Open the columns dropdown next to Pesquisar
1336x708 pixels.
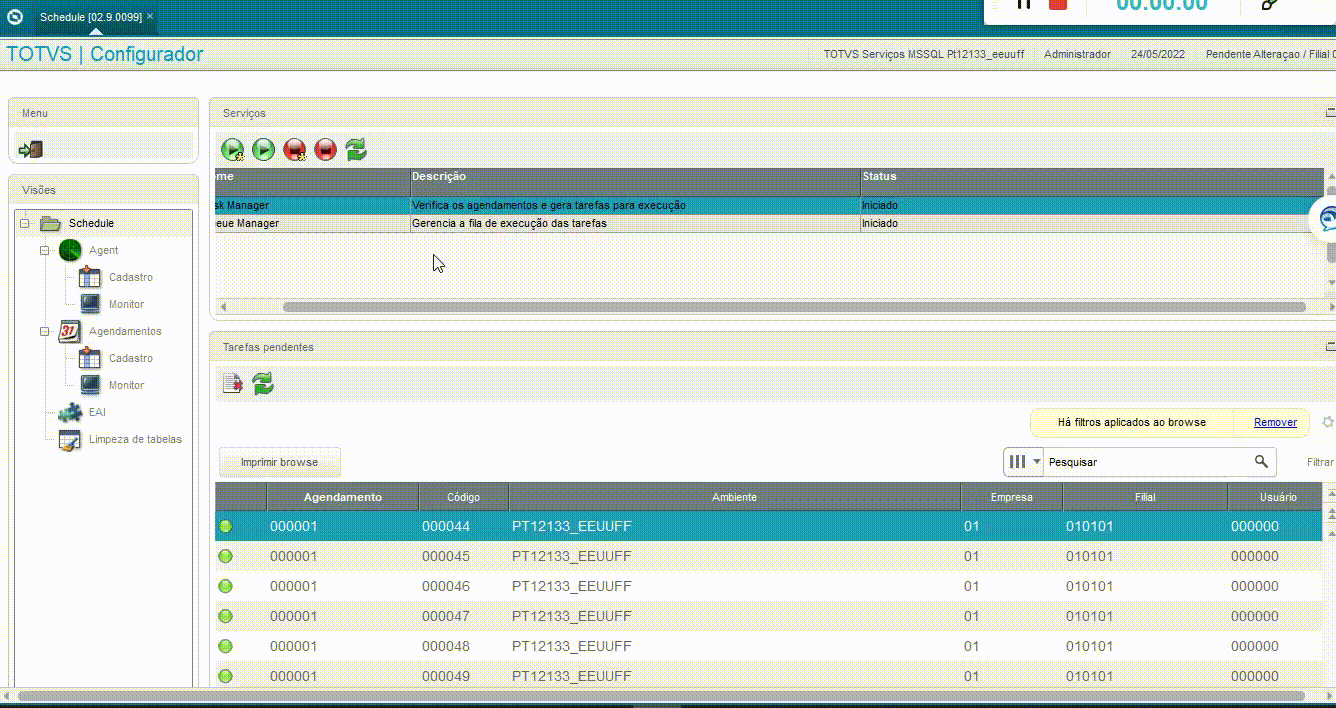pyautogui.click(x=1024, y=461)
